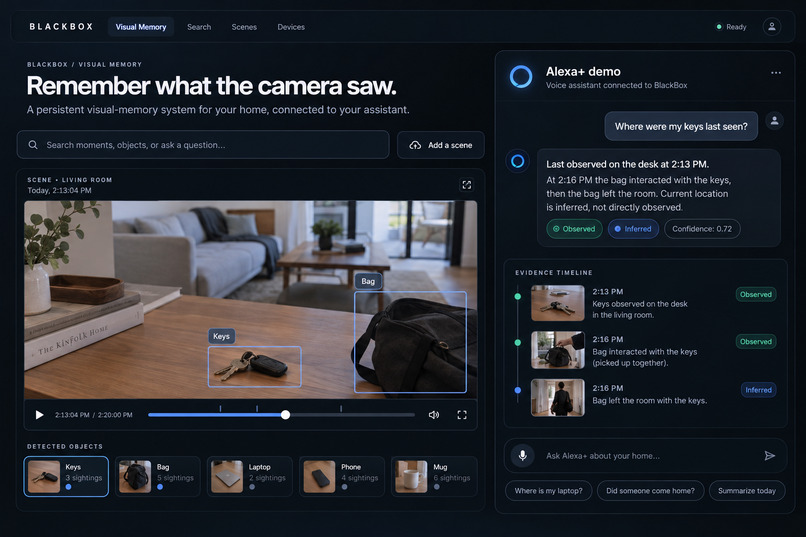
Task: Click the Where were my keys message bubble
Action: coord(681,126)
